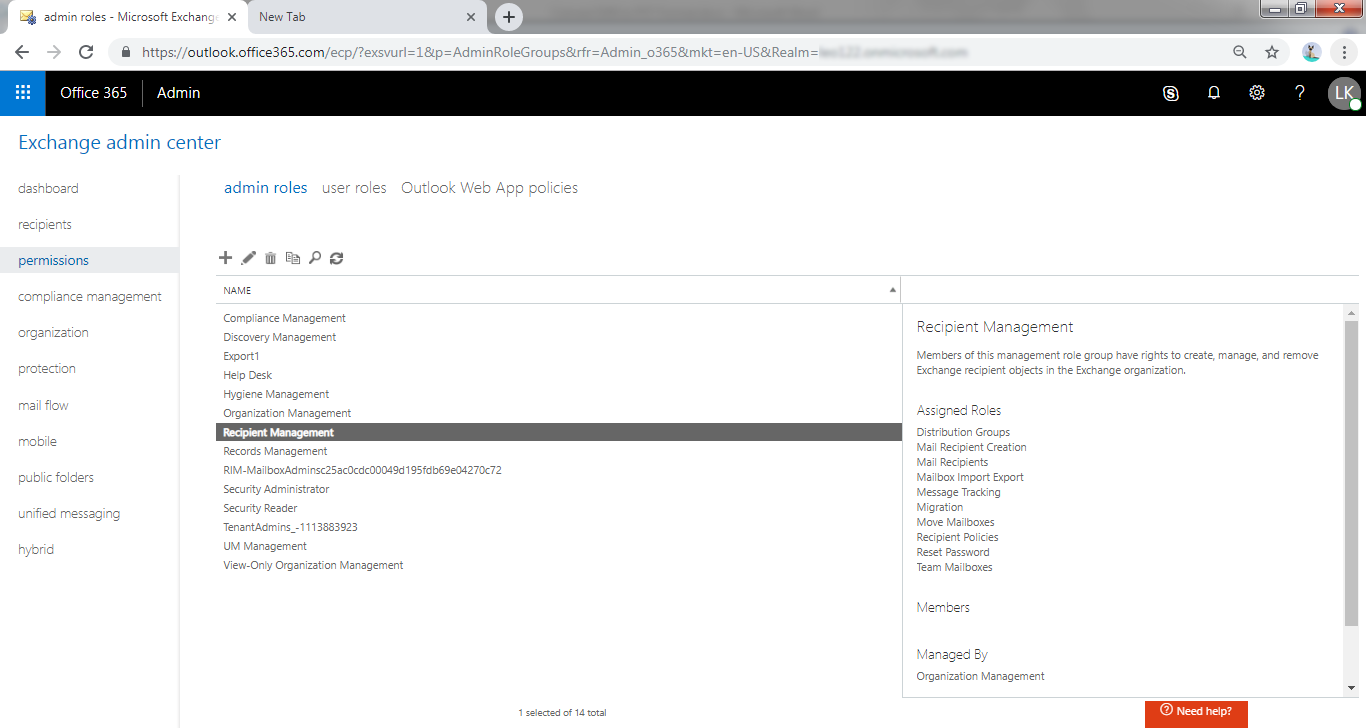Bookmark this page with star icon
This screenshot has width=1366, height=728.
pyautogui.click(x=1272, y=52)
